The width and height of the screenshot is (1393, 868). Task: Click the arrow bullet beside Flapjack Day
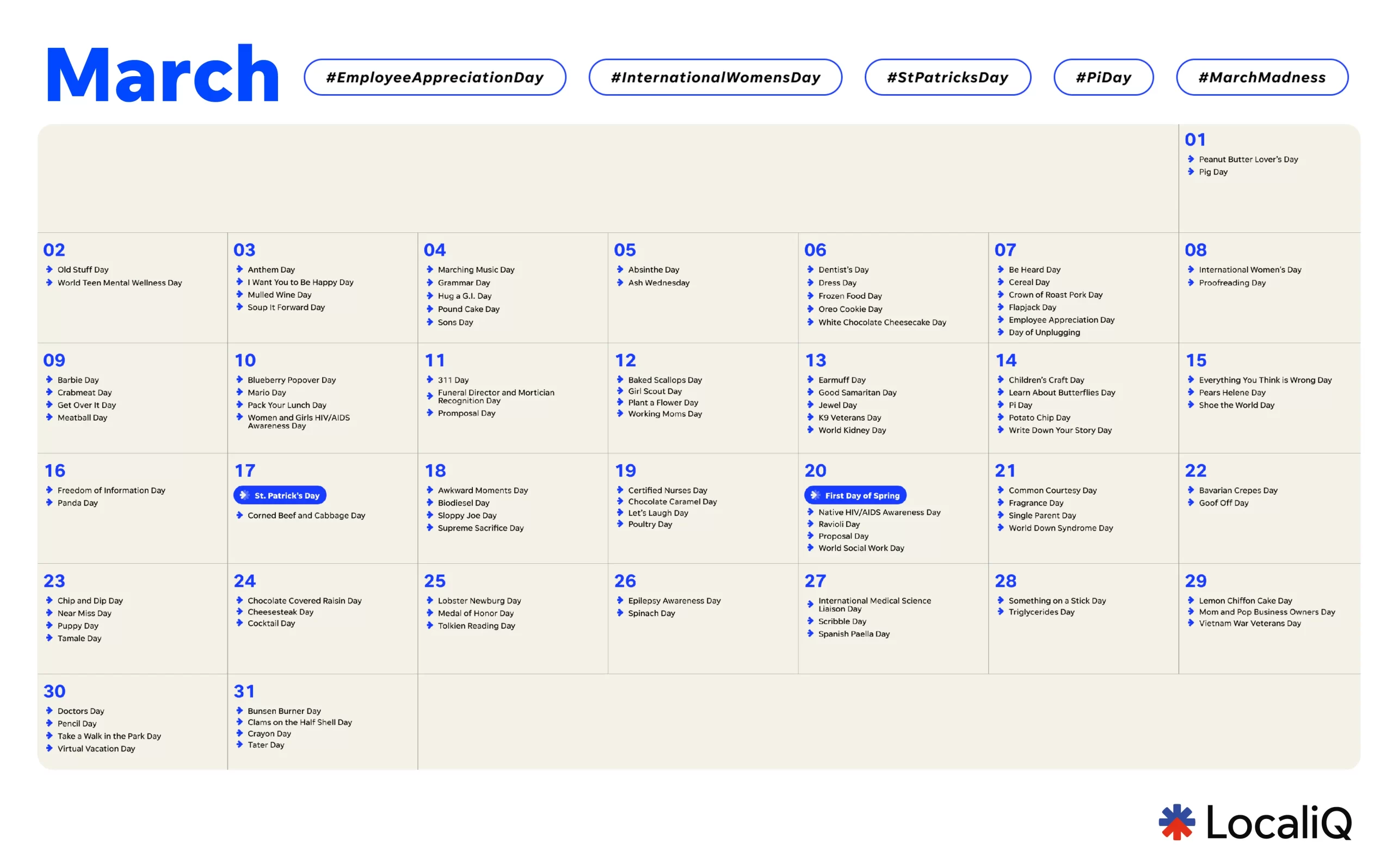(1001, 307)
